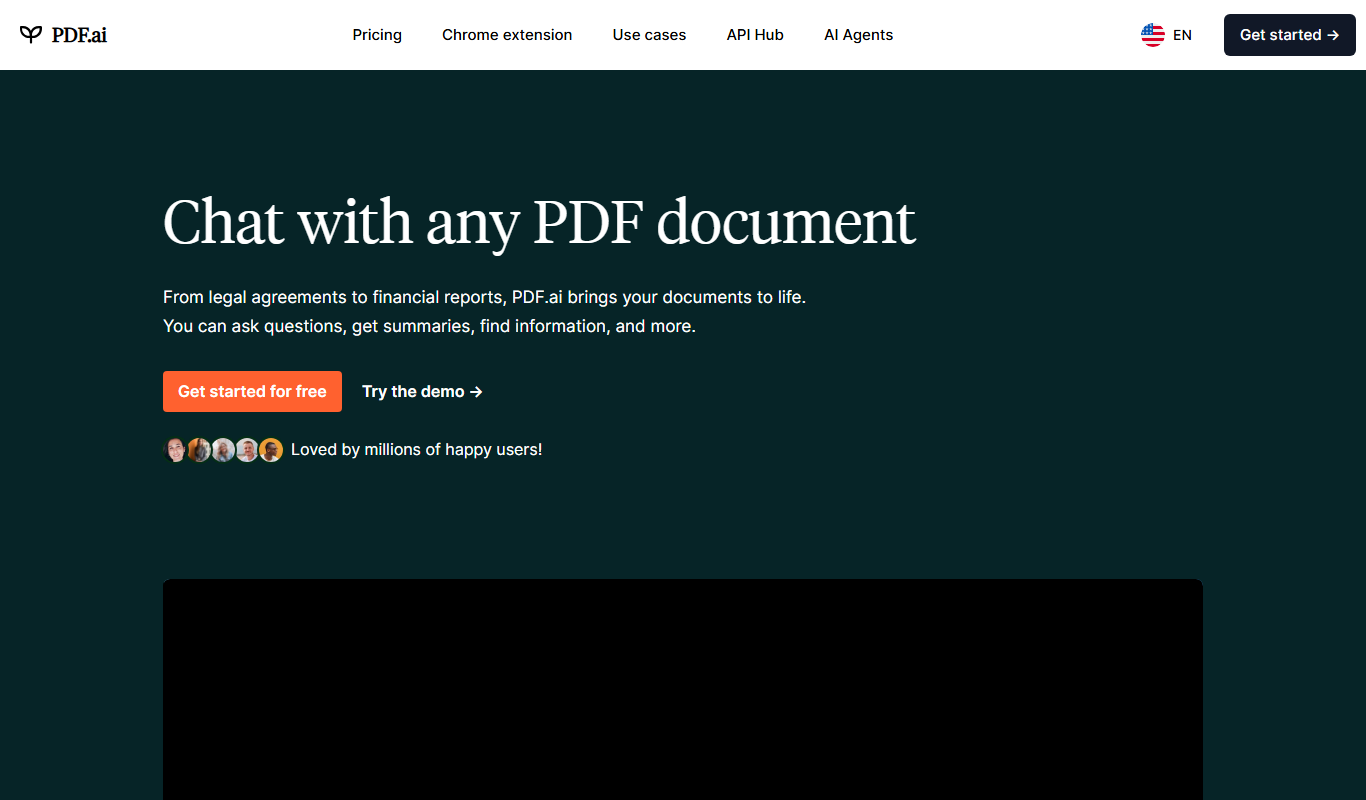The width and height of the screenshot is (1366, 800).
Task: Click the Chat with any PDF document heading
Action: pos(539,222)
